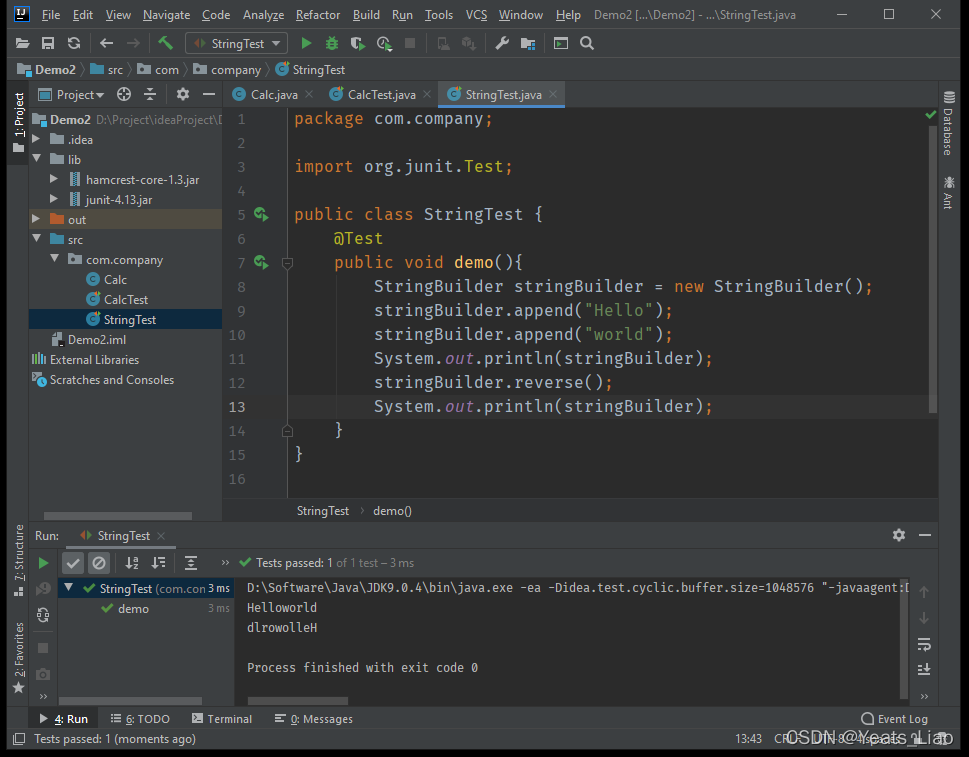969x757 pixels.
Task: Collapse all in Project panel header
Action: (150, 95)
